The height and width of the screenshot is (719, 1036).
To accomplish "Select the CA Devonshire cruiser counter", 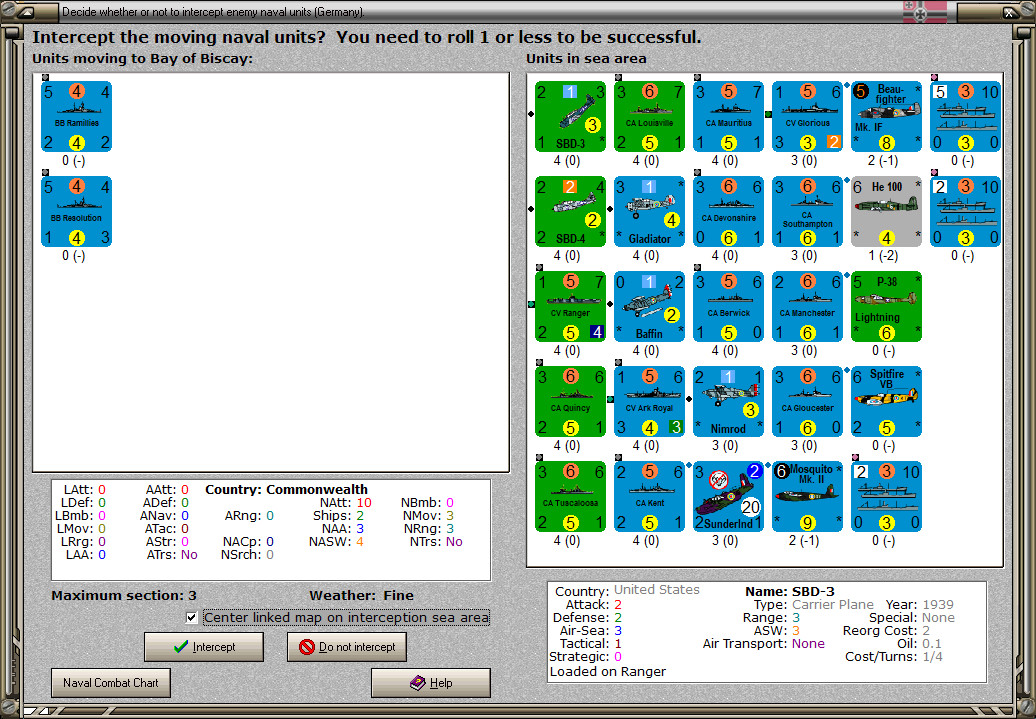I will (x=728, y=211).
